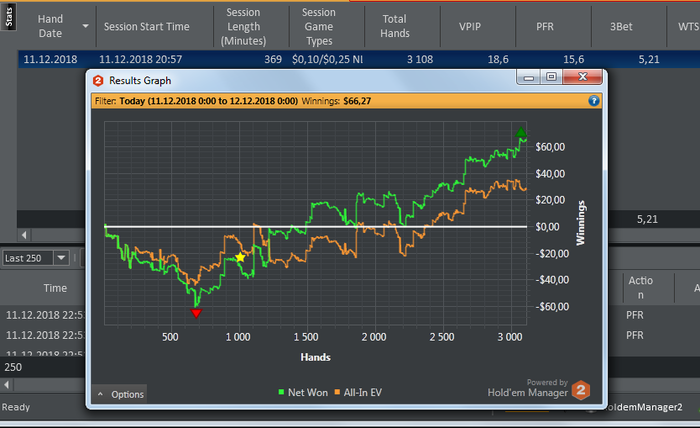The image size is (700, 428).
Task: Click the green triangle peak marker on graph
Action: (x=521, y=132)
